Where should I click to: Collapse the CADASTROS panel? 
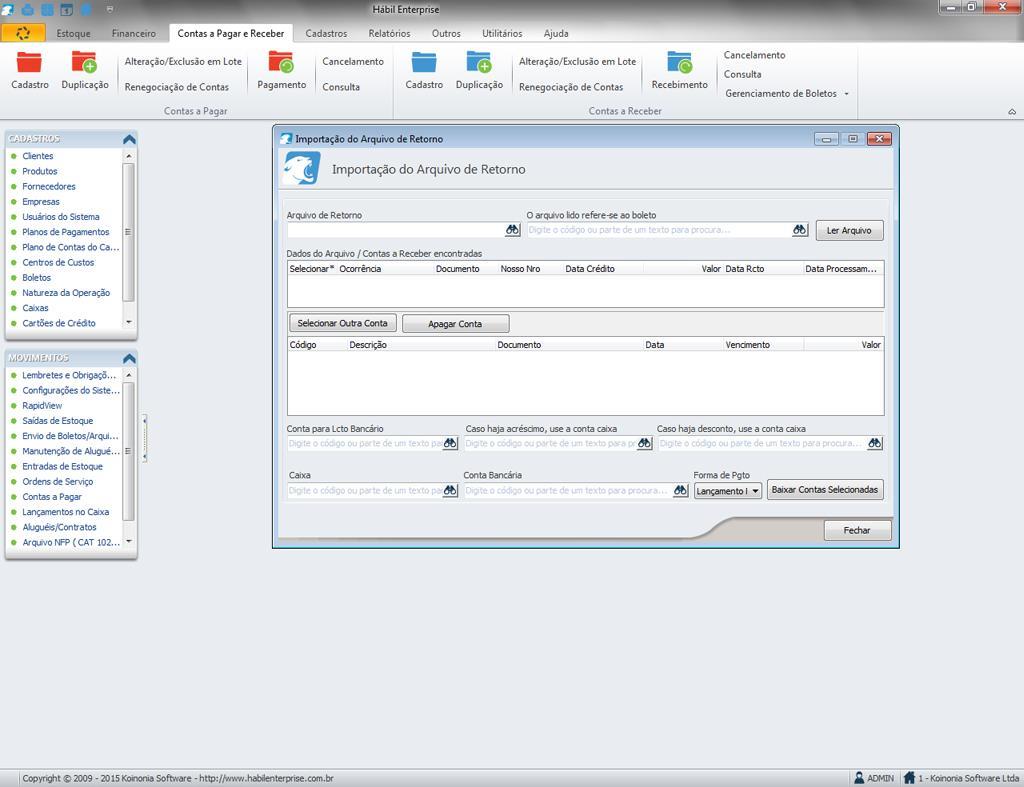tap(129, 139)
